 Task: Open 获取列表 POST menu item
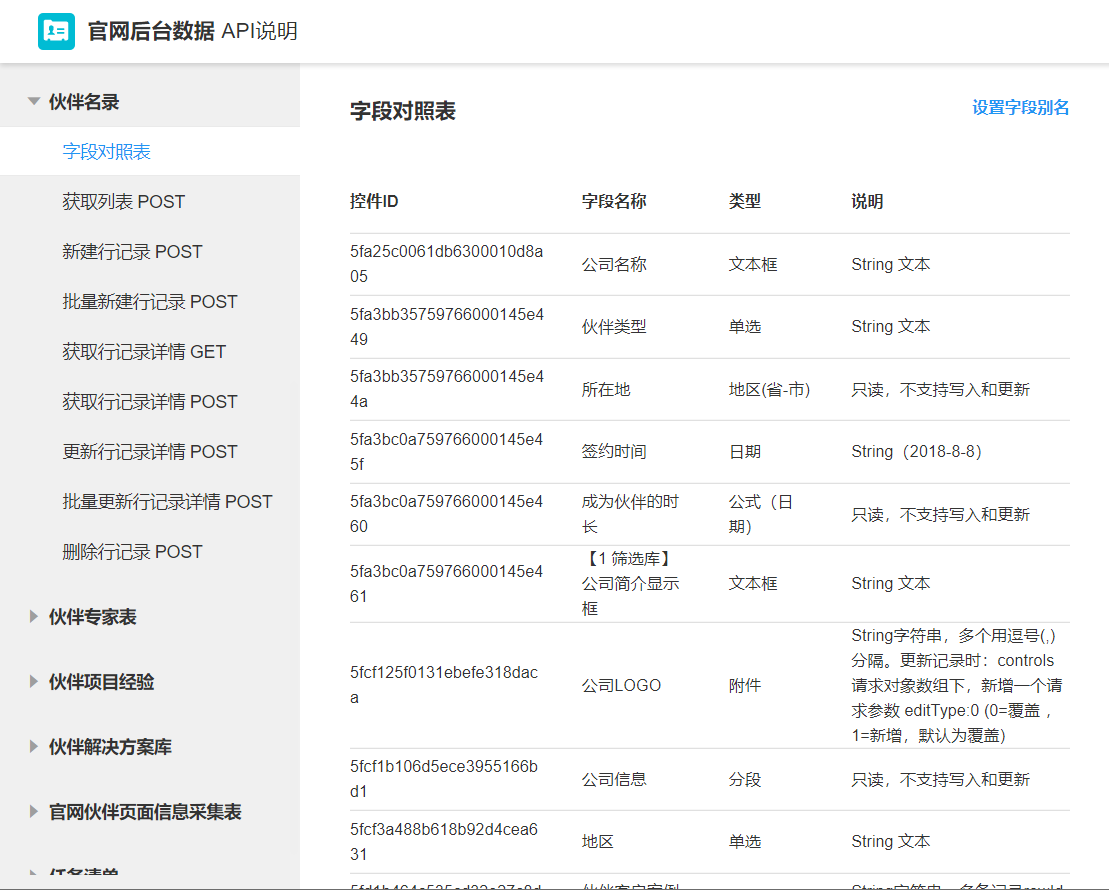[124, 202]
